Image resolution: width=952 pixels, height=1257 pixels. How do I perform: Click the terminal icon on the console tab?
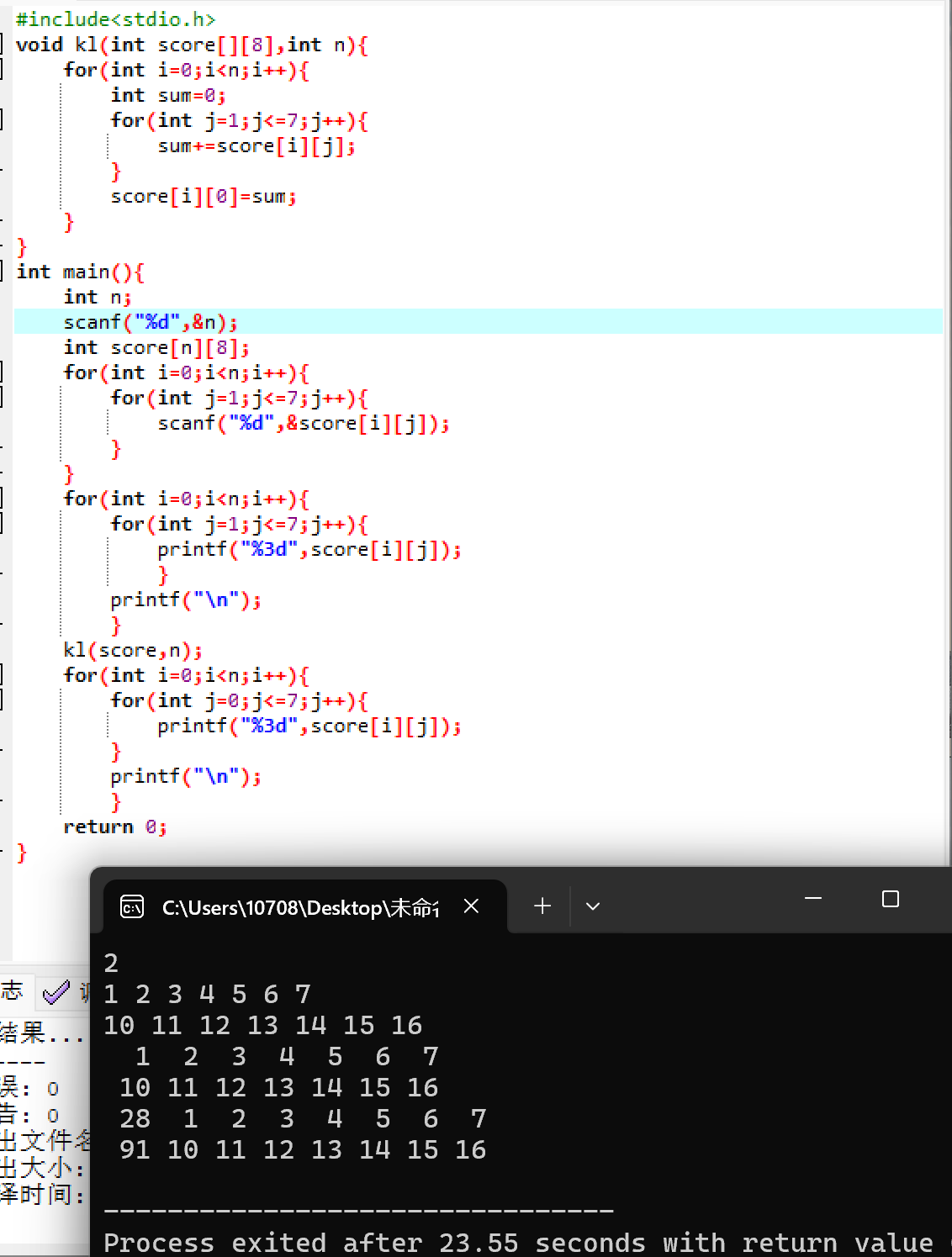(x=132, y=906)
